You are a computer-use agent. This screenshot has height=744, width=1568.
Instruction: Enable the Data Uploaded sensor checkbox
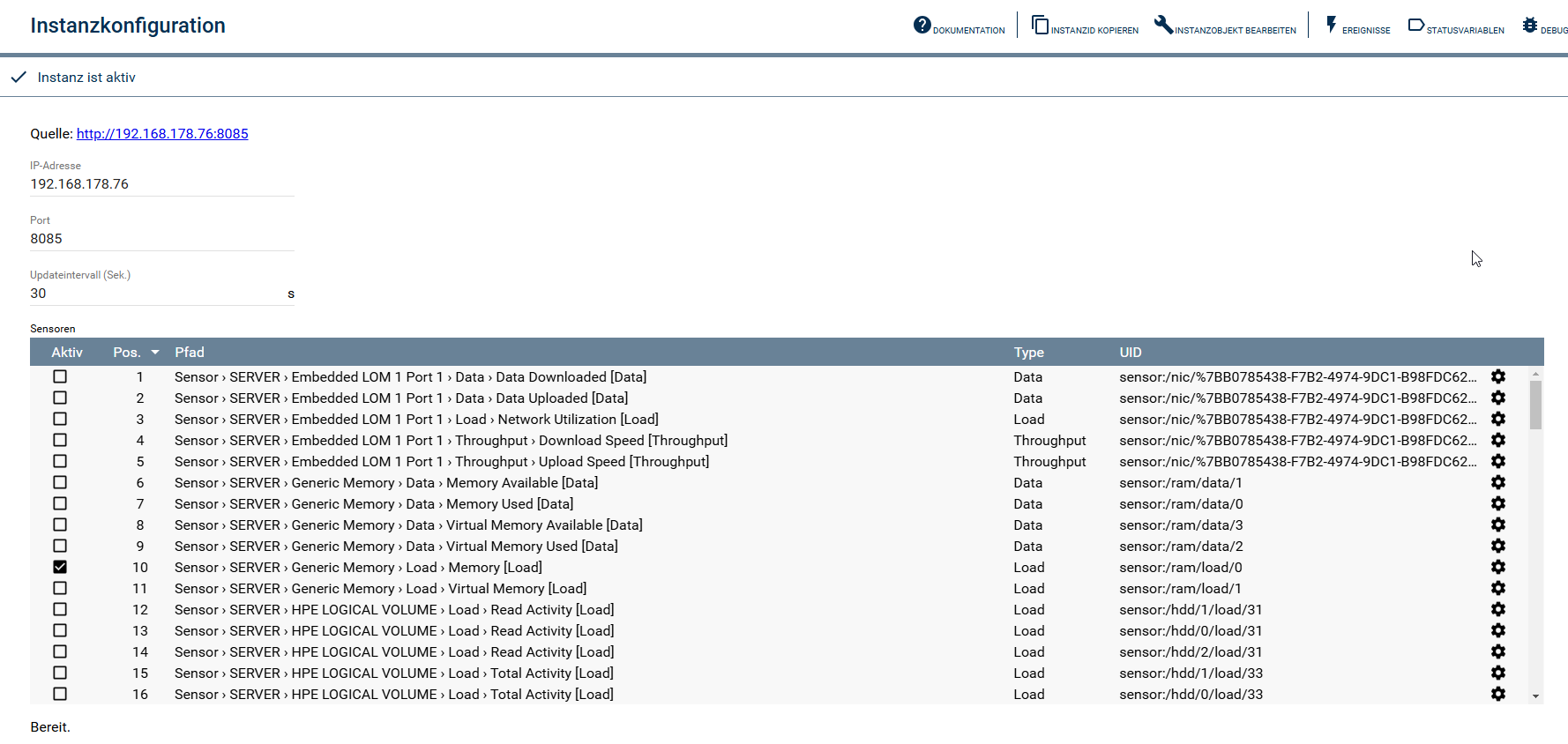pyautogui.click(x=60, y=398)
